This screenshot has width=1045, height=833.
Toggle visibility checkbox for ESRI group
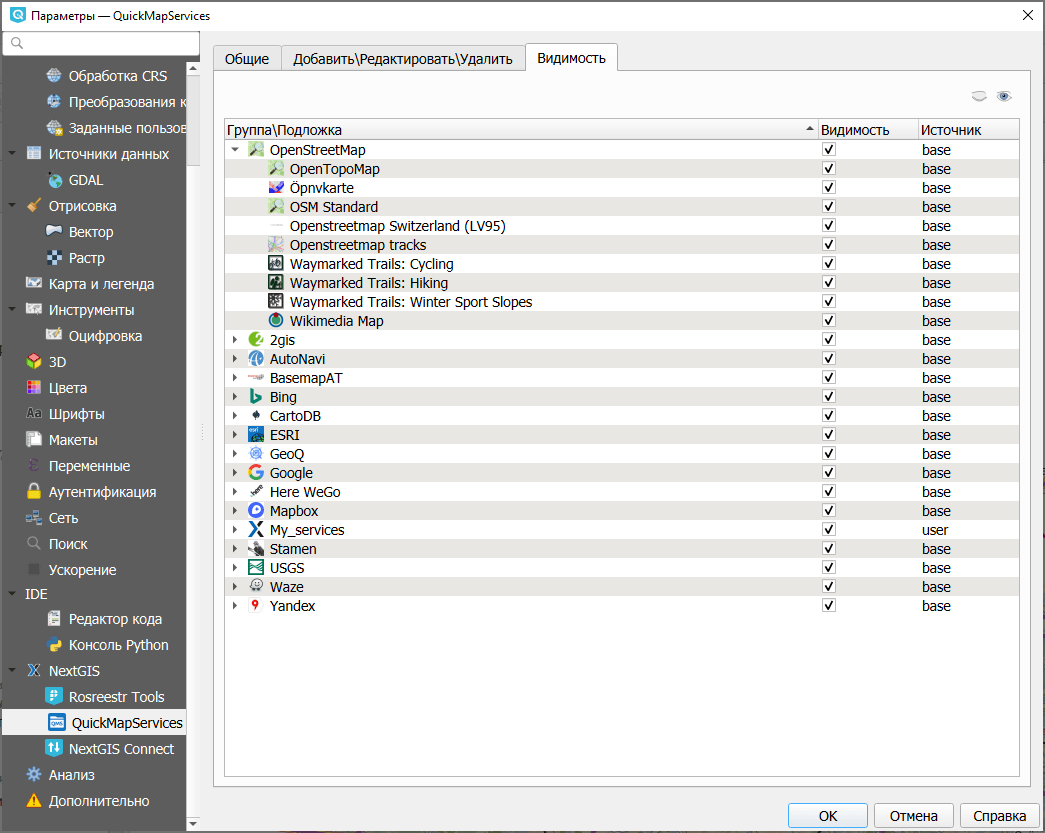[828, 435]
